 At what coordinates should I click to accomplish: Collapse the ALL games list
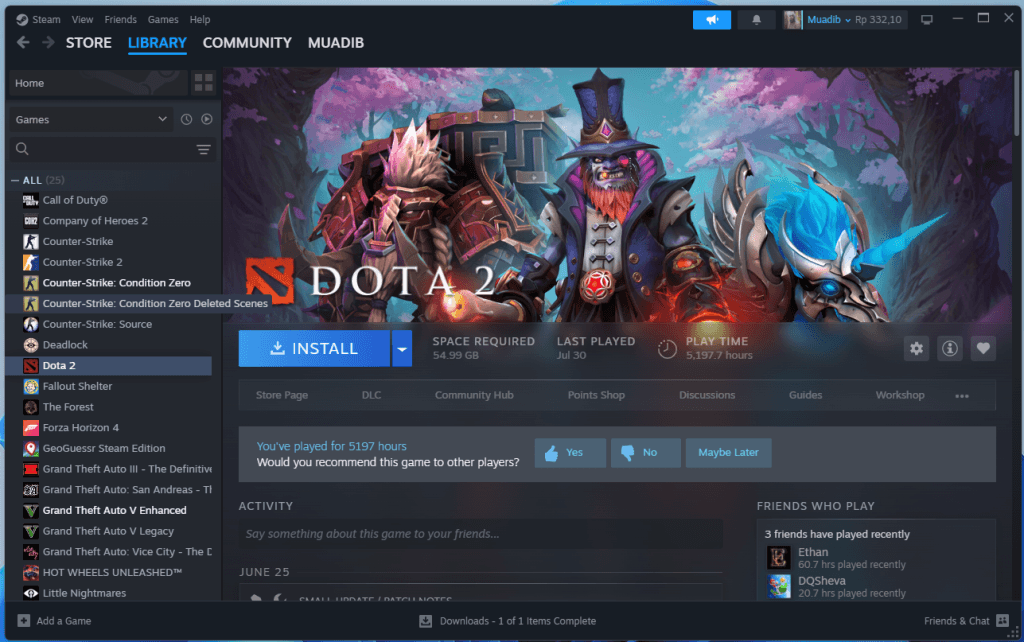point(14,180)
